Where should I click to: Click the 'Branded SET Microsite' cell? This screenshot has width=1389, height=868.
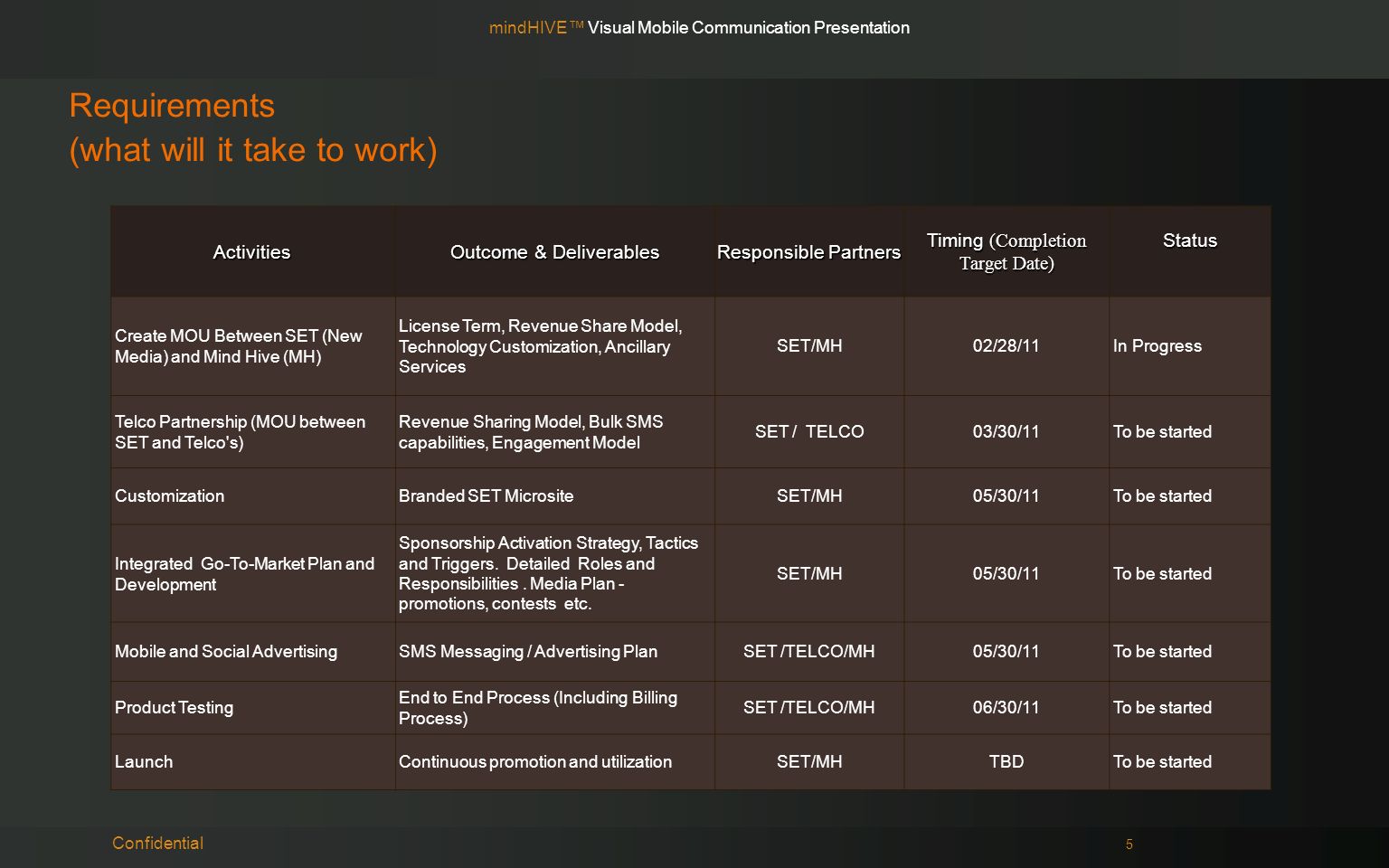(x=554, y=495)
